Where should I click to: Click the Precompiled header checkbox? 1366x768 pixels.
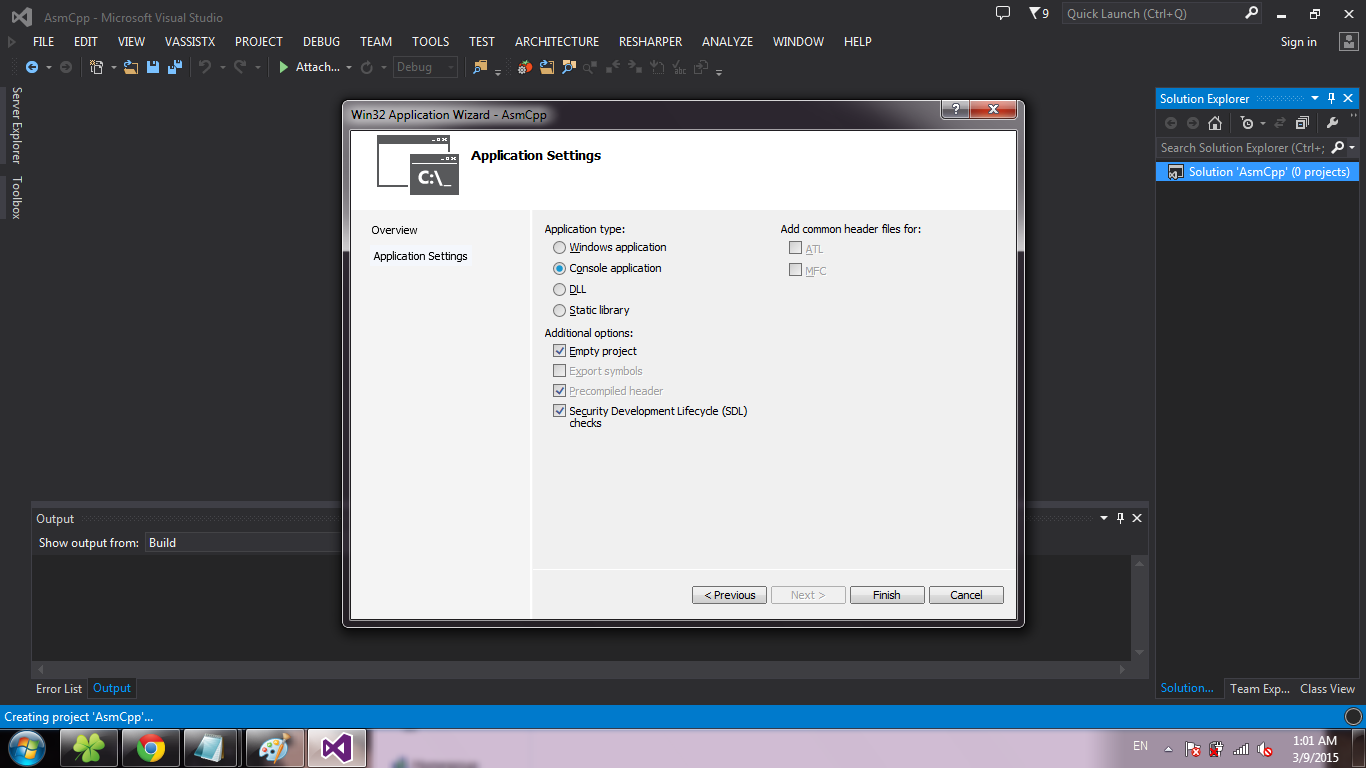[559, 391]
